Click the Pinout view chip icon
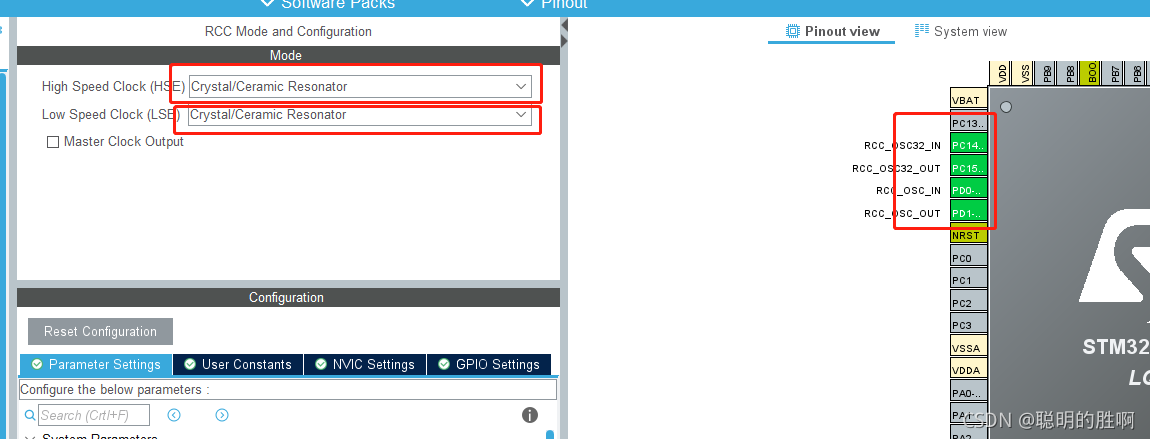The width and height of the screenshot is (1150, 439). click(x=792, y=31)
